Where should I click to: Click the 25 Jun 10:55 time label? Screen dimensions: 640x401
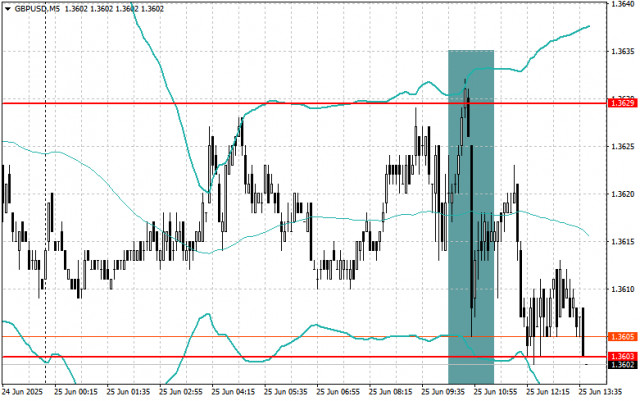coord(496,392)
